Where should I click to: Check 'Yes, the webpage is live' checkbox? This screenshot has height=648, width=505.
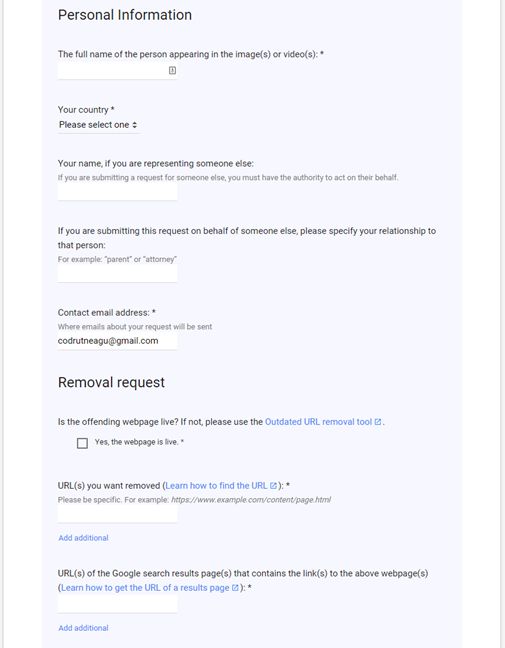click(82, 443)
